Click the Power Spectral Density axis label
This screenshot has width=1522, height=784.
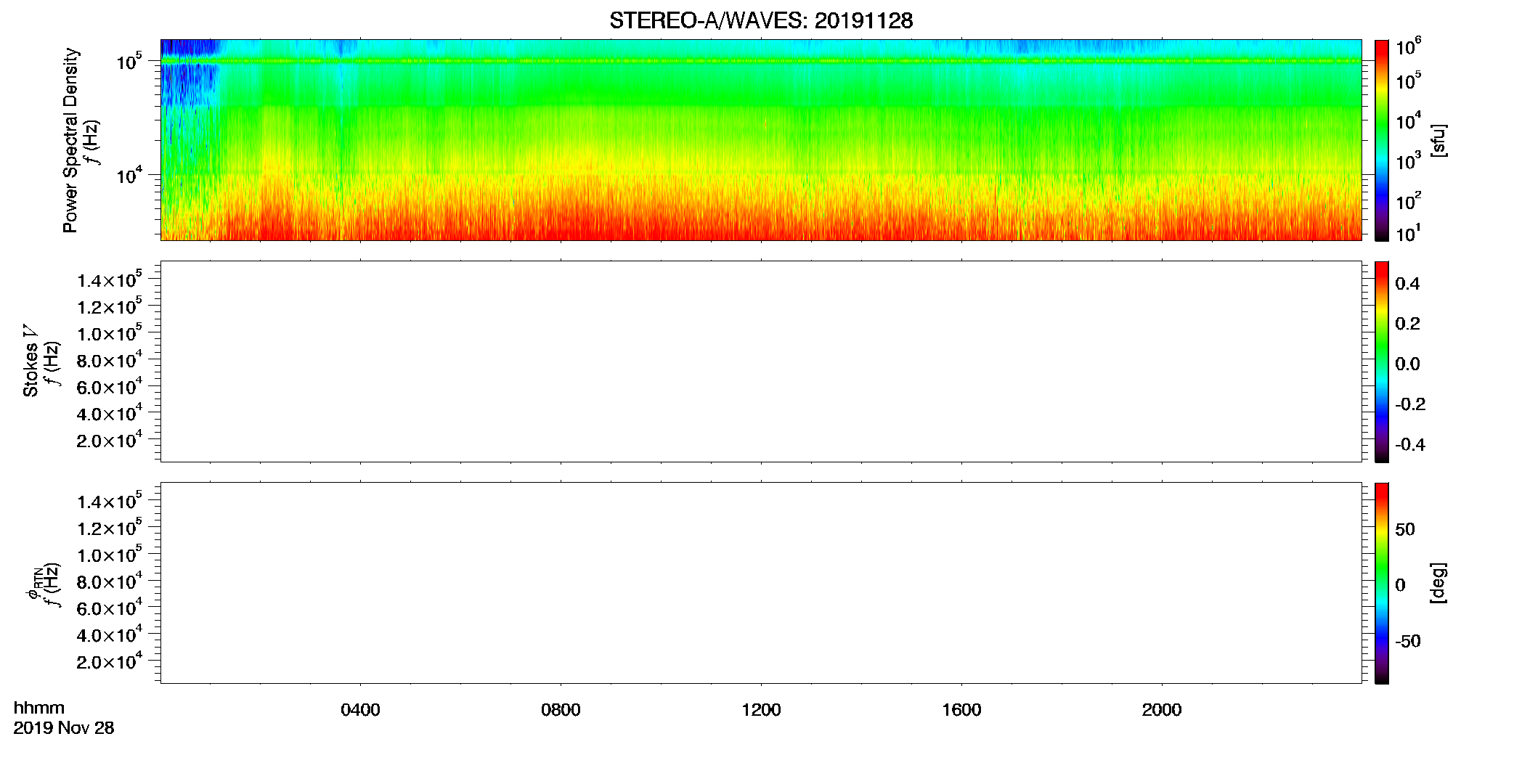(70, 140)
